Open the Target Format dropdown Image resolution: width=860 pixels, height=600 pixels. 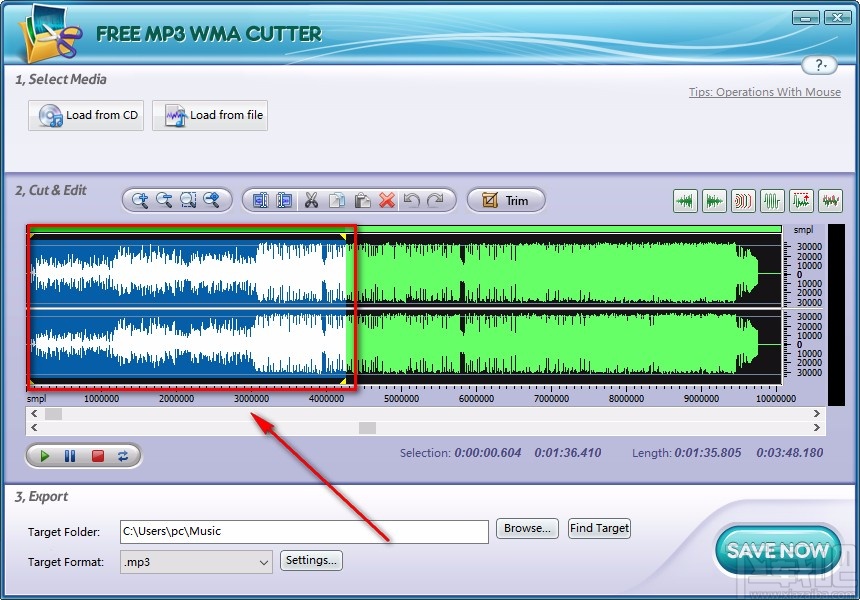coord(196,562)
